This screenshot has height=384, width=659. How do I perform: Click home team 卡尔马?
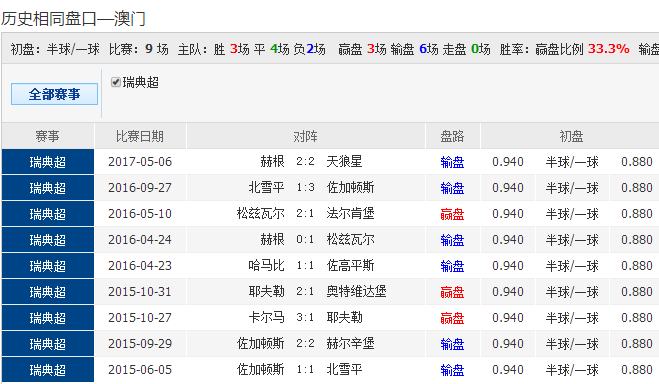click(266, 318)
